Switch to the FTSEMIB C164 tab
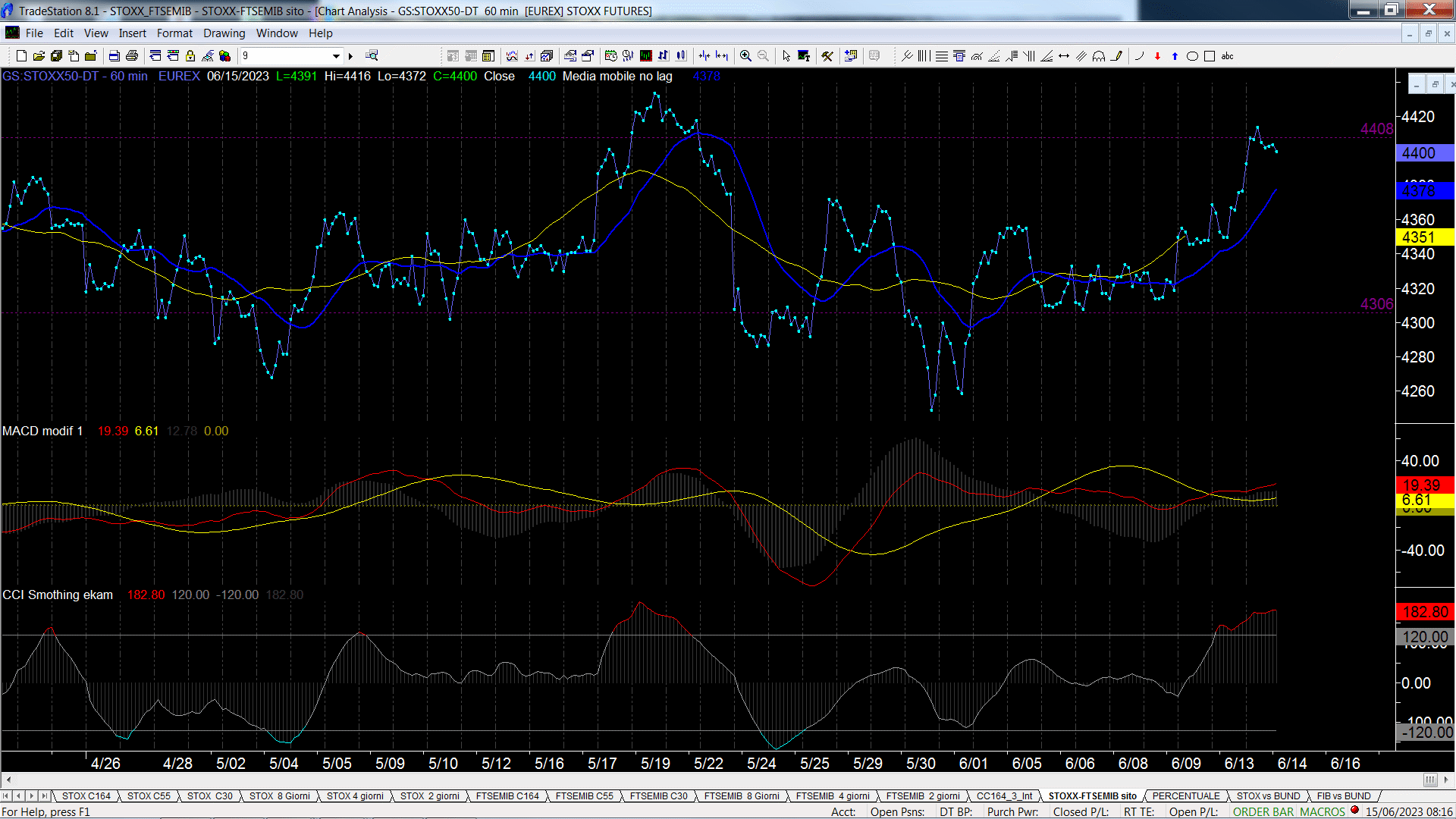1456x819 pixels. [x=507, y=796]
